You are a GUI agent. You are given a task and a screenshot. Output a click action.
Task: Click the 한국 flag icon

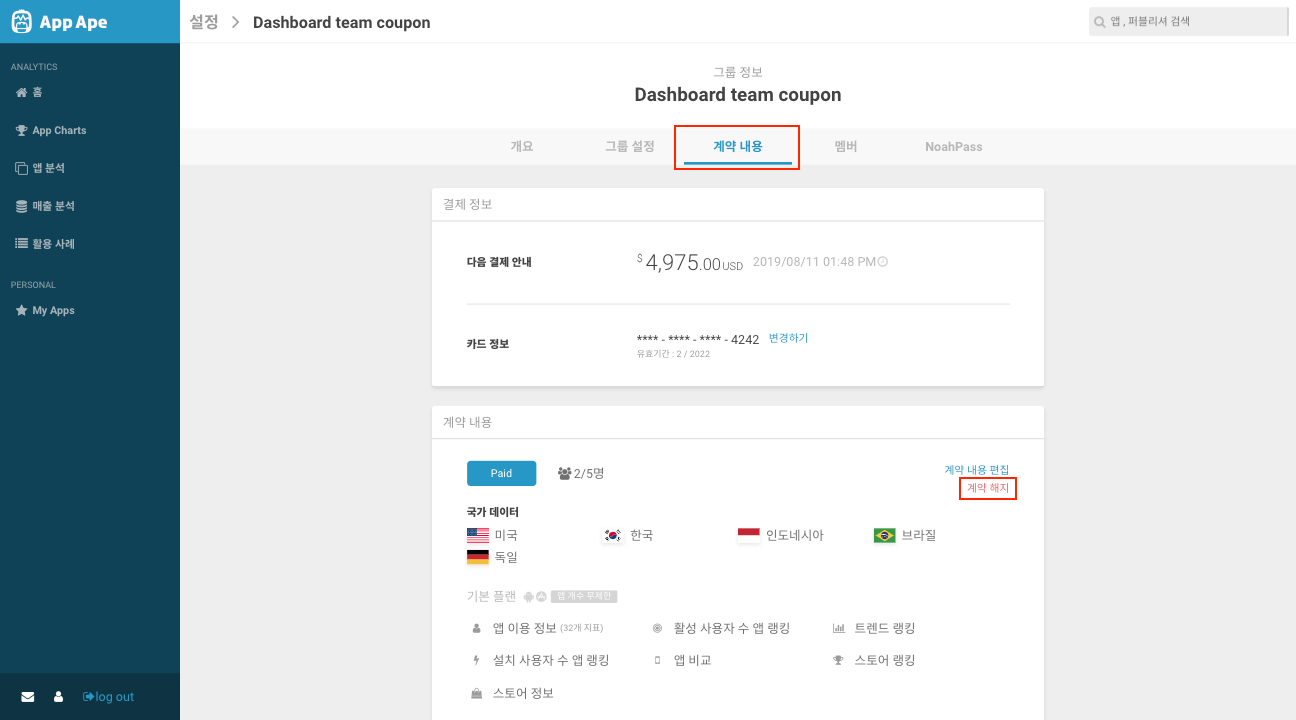tap(613, 535)
